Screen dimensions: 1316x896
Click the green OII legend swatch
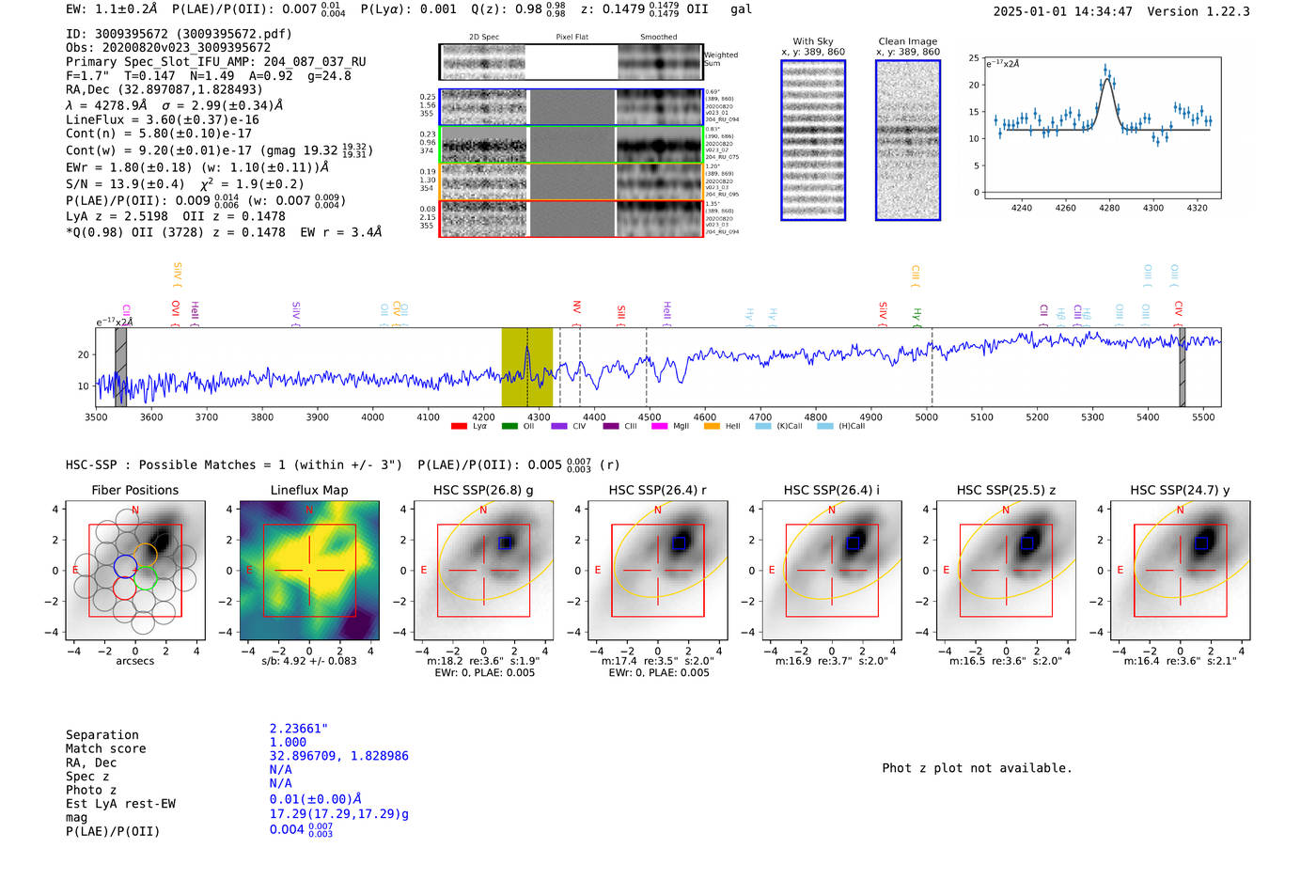(509, 427)
